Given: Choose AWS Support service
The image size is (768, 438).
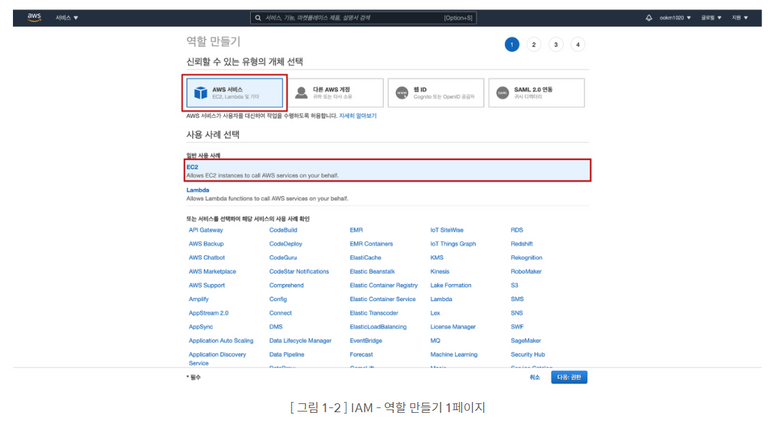Looking at the screenshot, I should coord(207,285).
